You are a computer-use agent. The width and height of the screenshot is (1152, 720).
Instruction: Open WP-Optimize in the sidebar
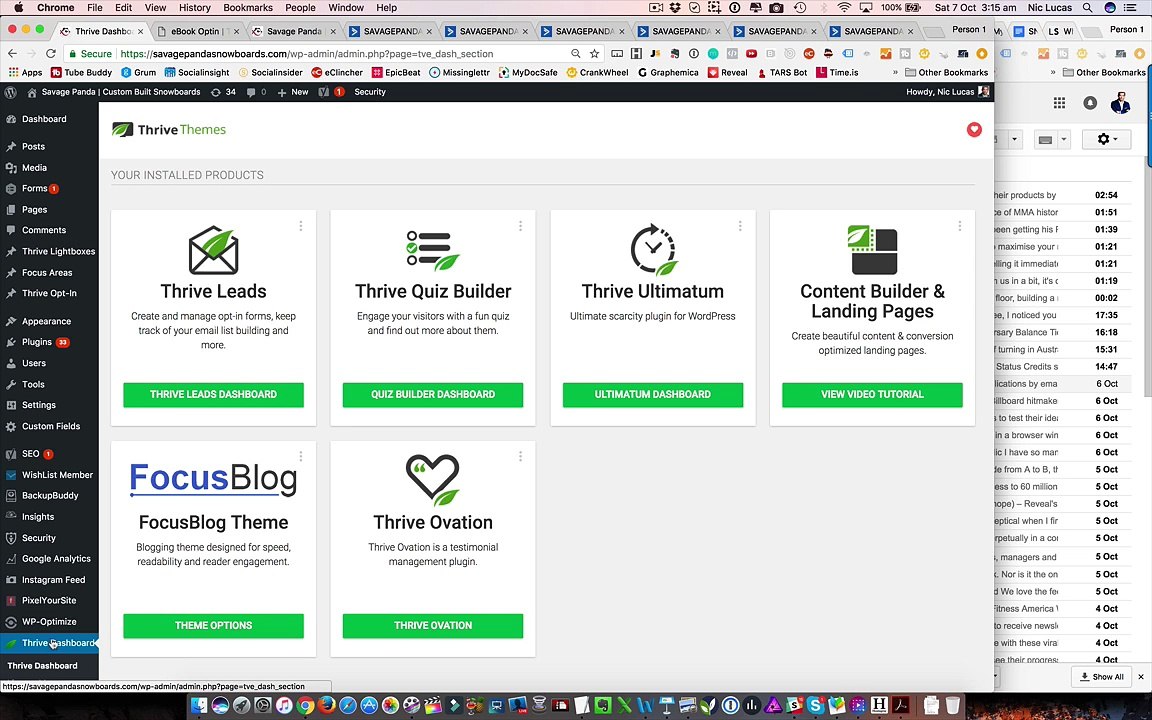[x=49, y=622]
